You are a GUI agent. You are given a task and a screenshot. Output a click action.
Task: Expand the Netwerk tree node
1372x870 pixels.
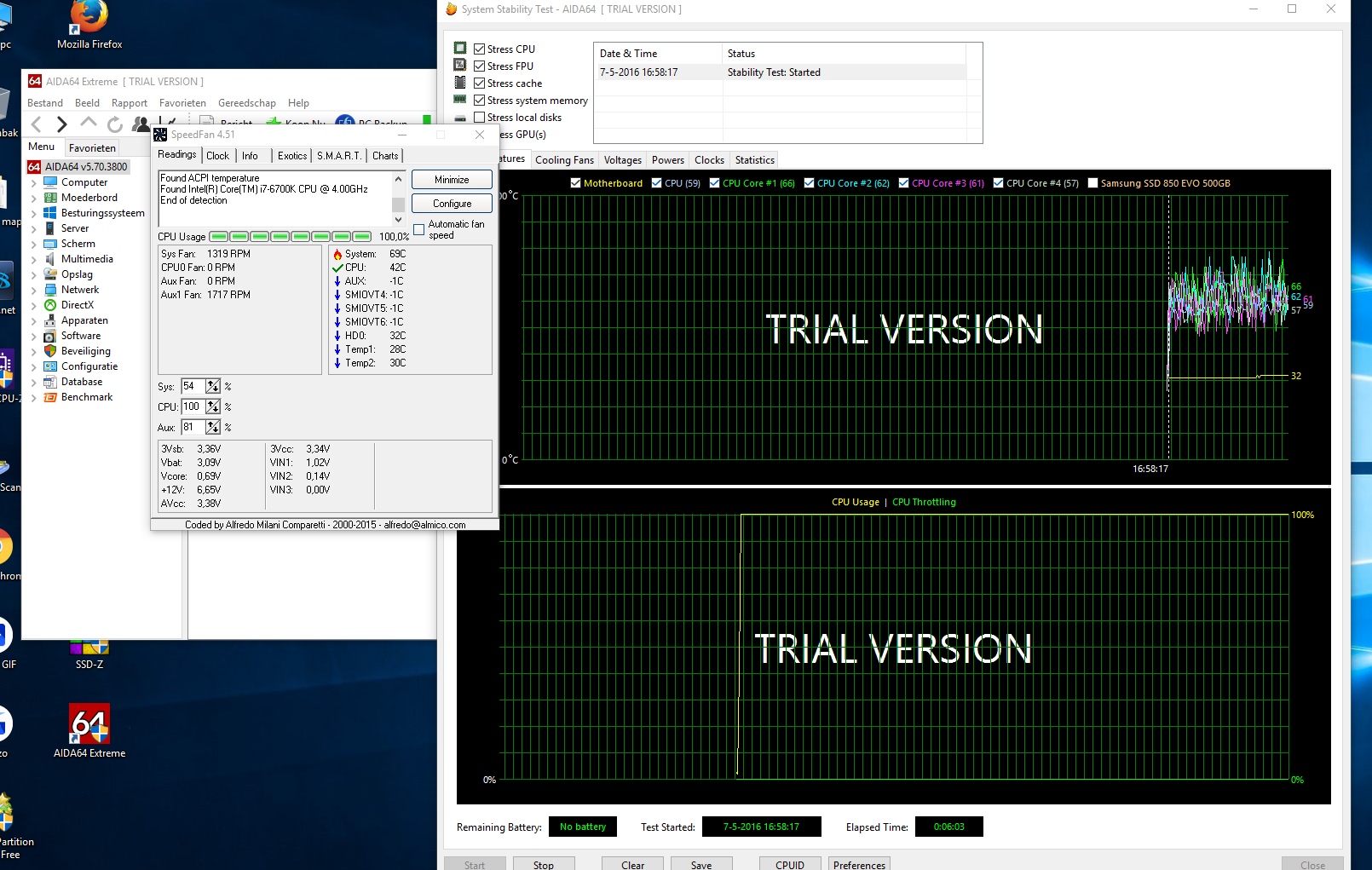(x=33, y=290)
